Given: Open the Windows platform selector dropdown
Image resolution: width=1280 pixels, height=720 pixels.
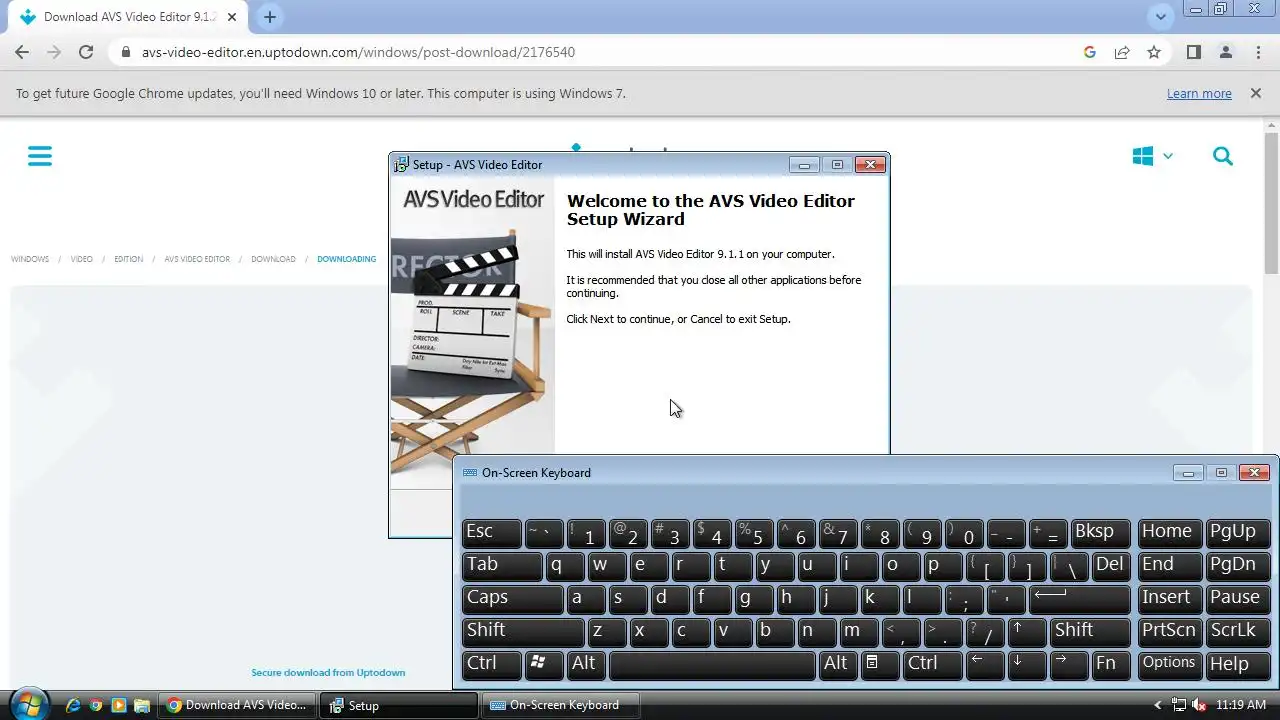Looking at the screenshot, I should 1152,156.
